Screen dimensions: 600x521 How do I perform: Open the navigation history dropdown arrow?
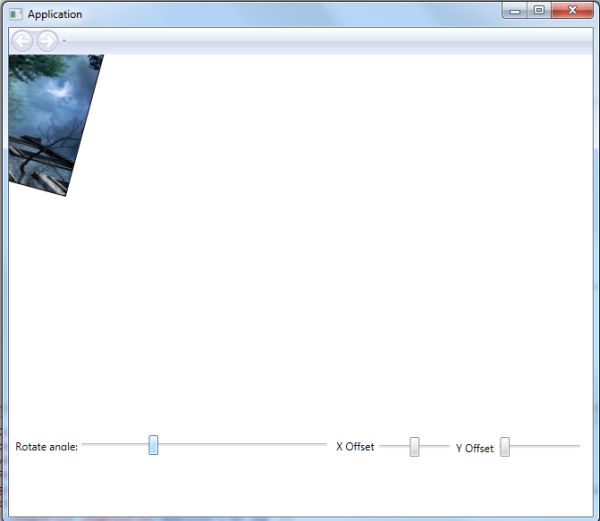coord(65,41)
